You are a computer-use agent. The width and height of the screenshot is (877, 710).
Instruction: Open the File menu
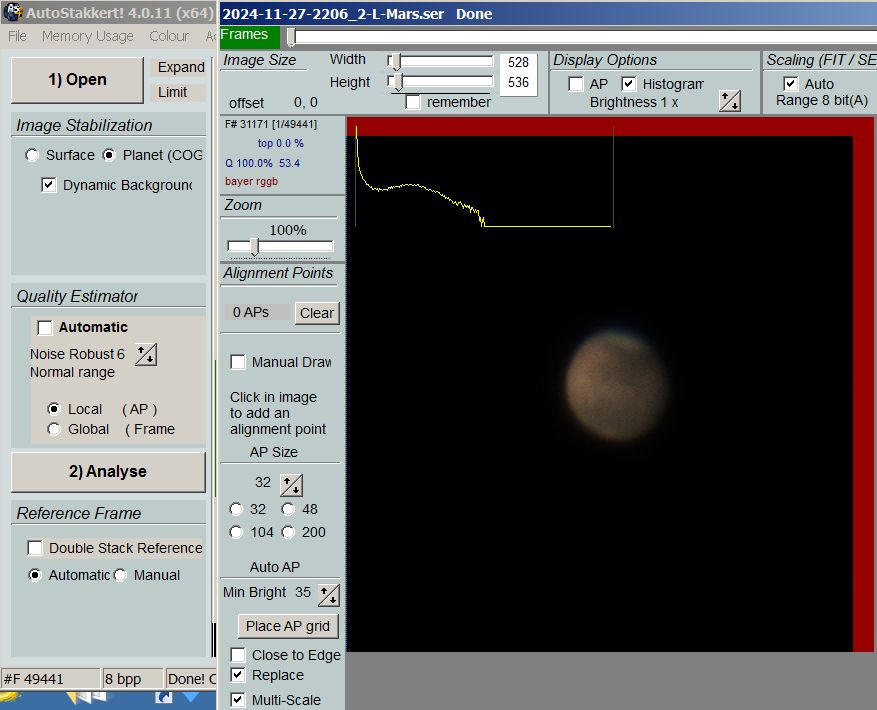17,36
